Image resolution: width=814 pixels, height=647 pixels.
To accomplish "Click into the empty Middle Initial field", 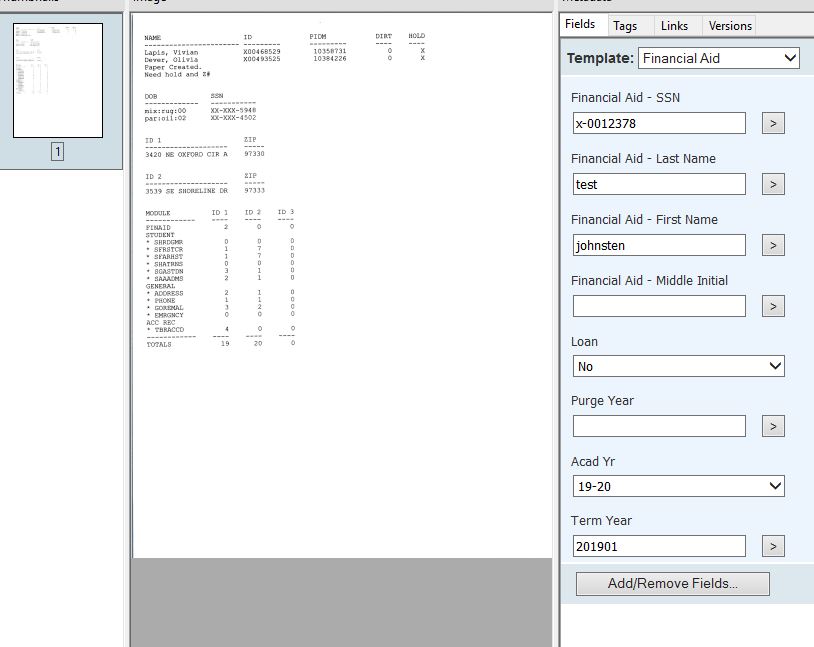I will [659, 306].
